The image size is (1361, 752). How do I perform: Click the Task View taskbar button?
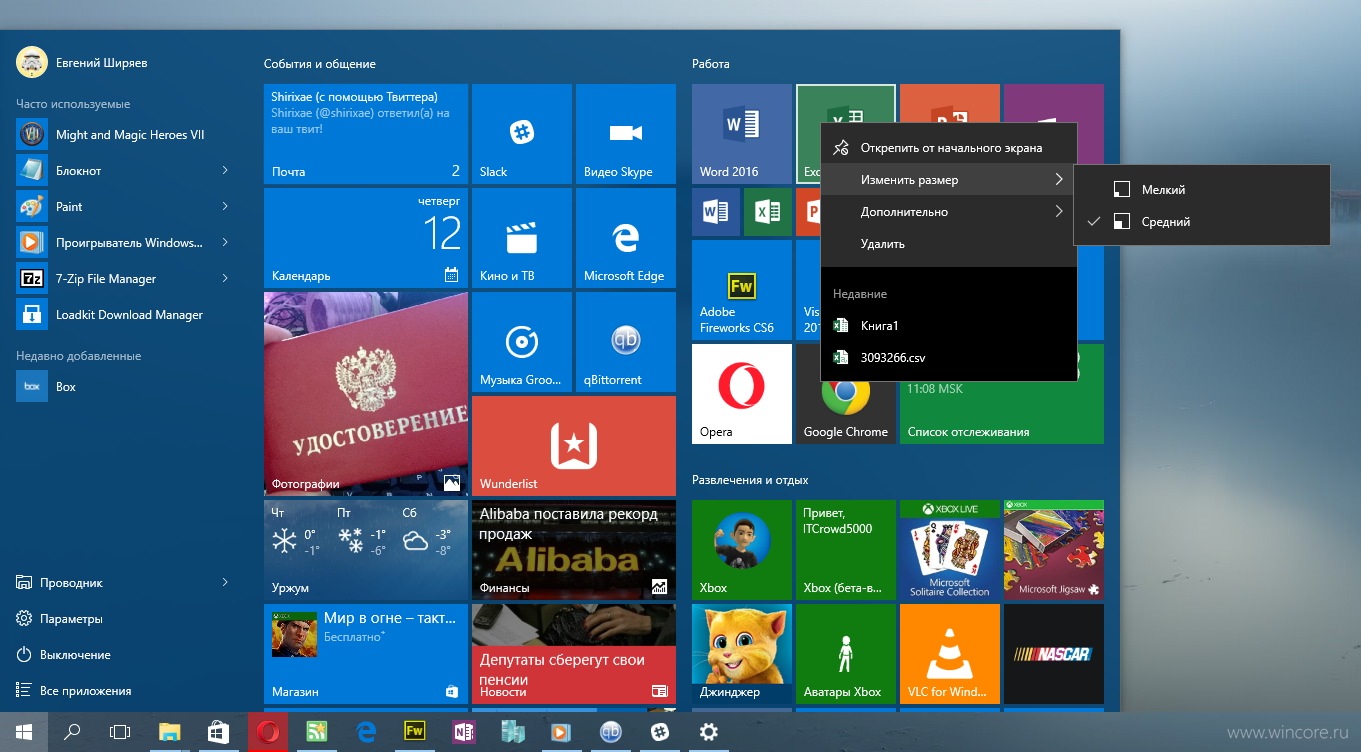(120, 732)
